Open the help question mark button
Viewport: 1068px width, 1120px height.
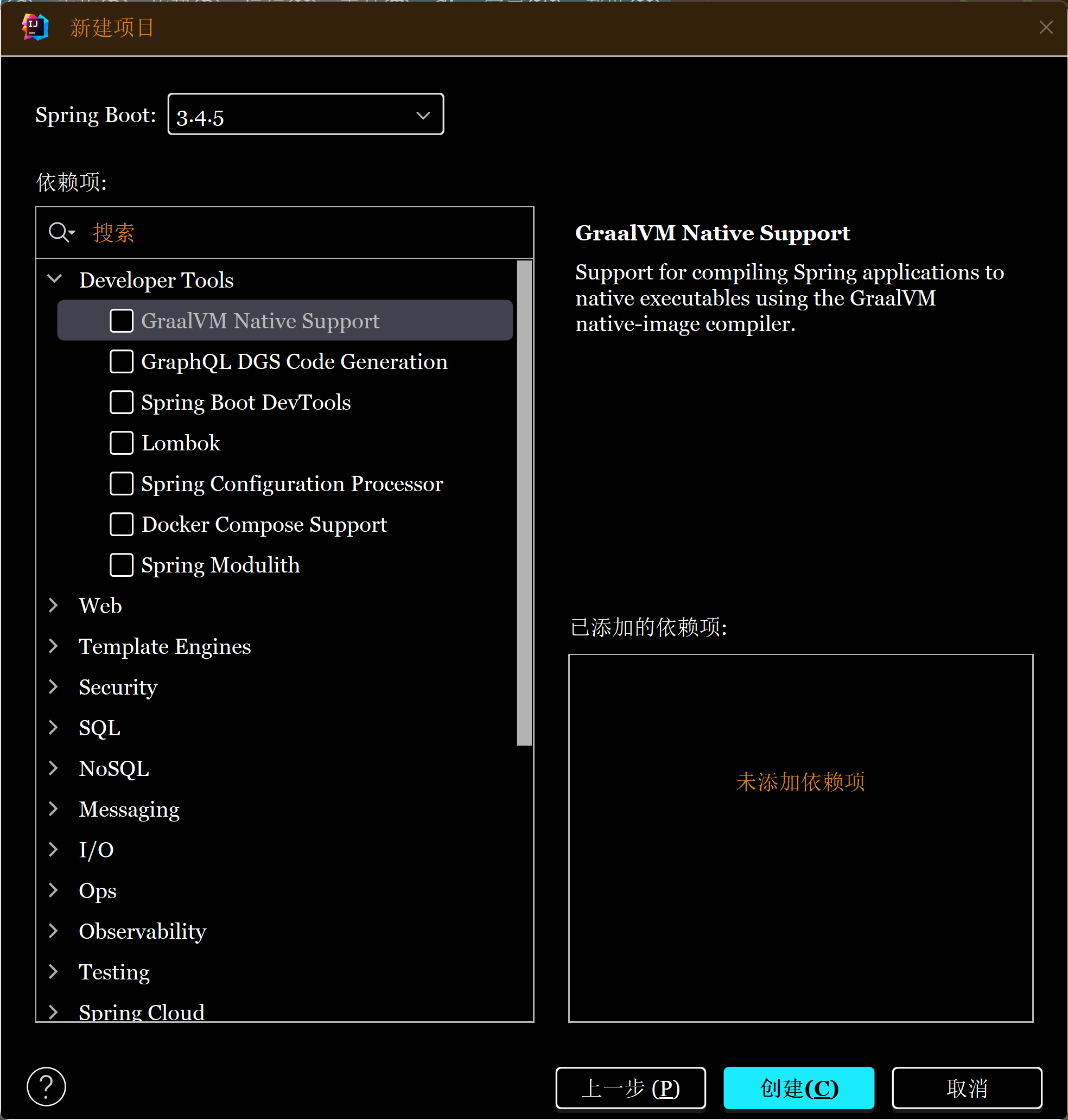(46, 1086)
